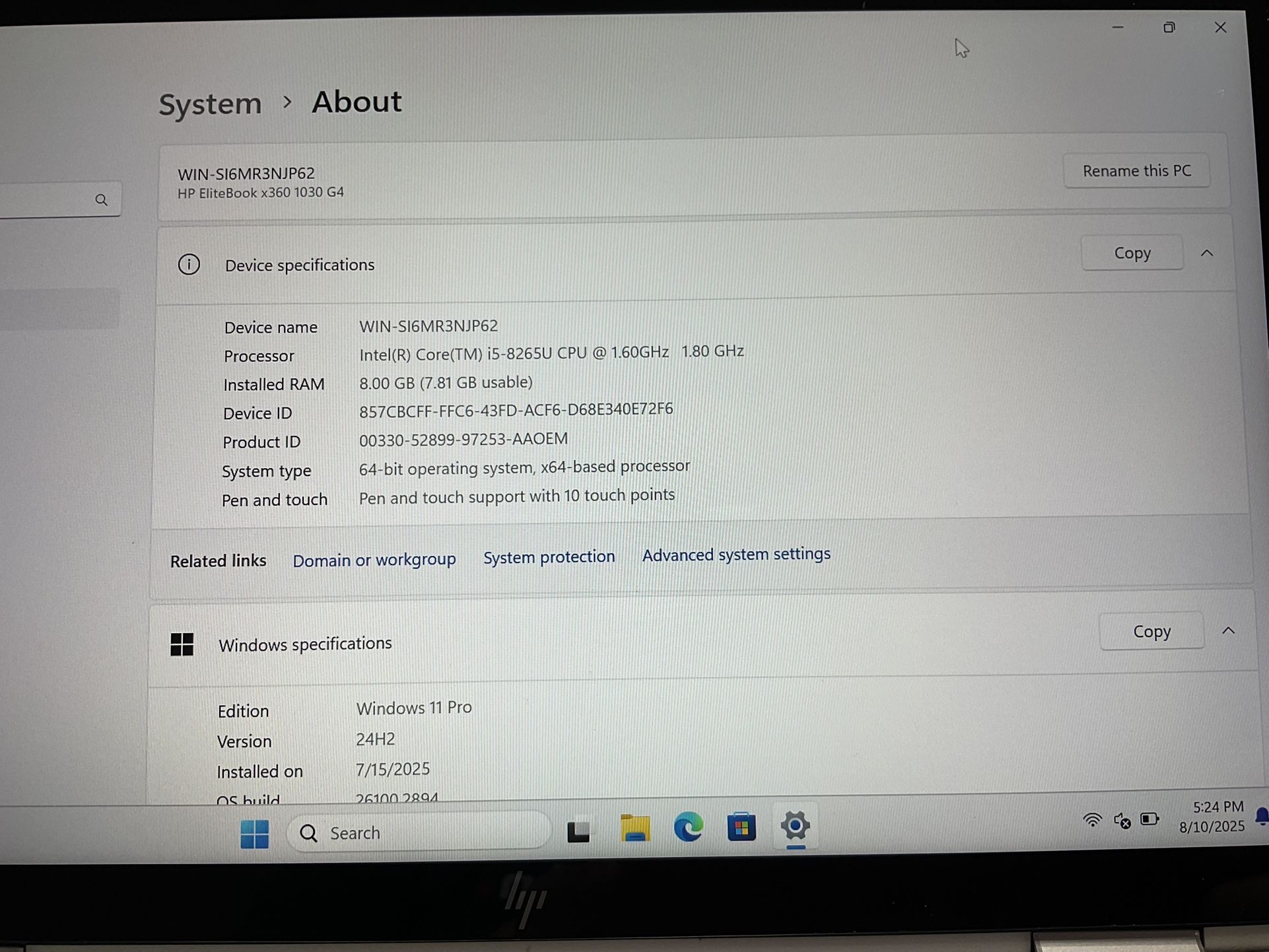This screenshot has height=952, width=1269.
Task: Click the muted volume tray icon
Action: [1122, 821]
